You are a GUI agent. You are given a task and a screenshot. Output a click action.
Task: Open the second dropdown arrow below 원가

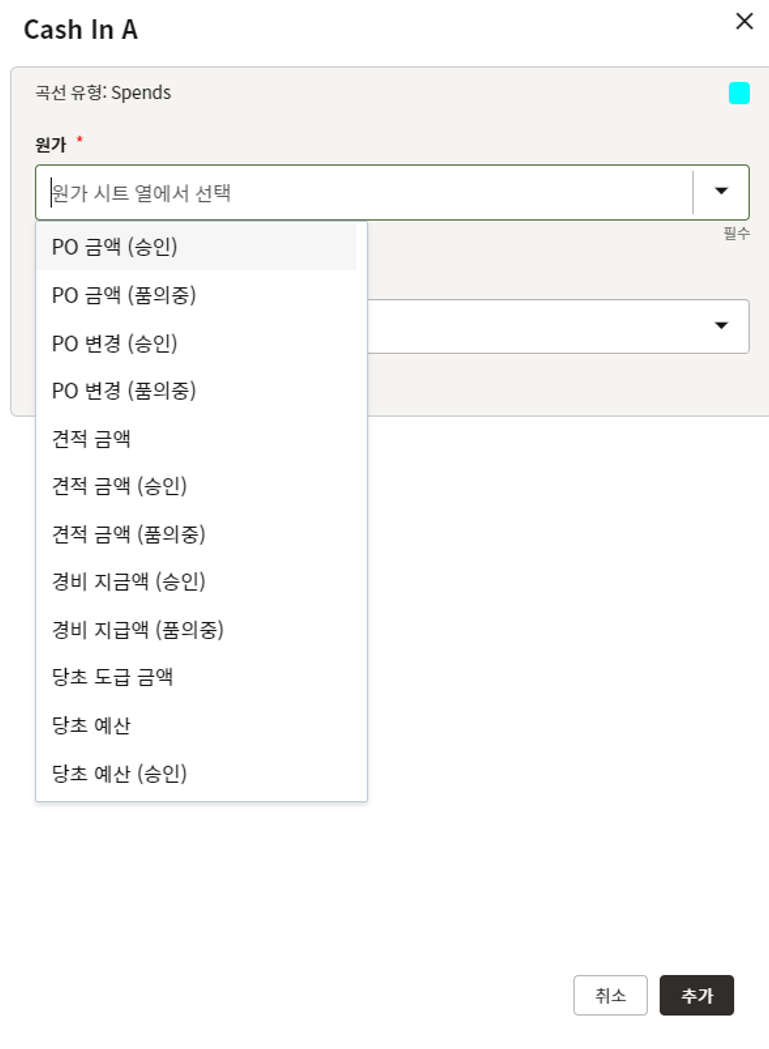point(721,325)
